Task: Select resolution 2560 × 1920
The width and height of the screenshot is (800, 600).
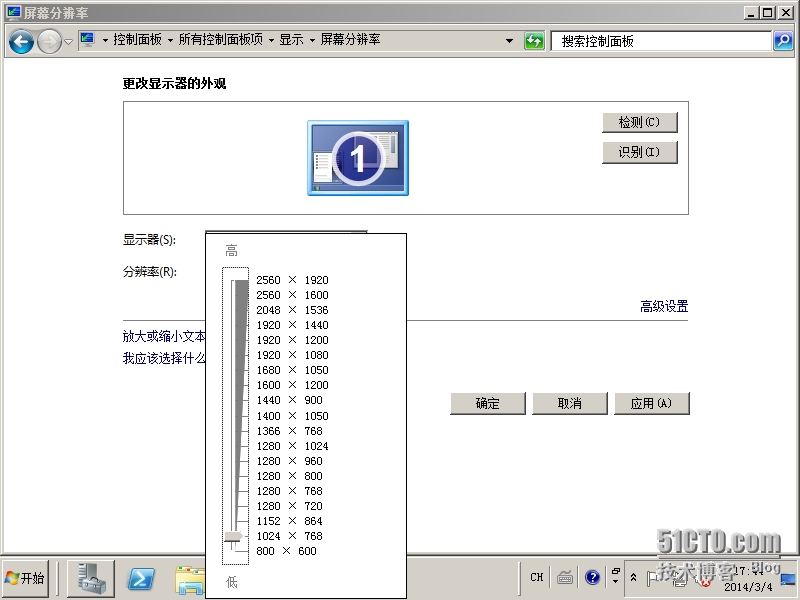Action: [292, 280]
